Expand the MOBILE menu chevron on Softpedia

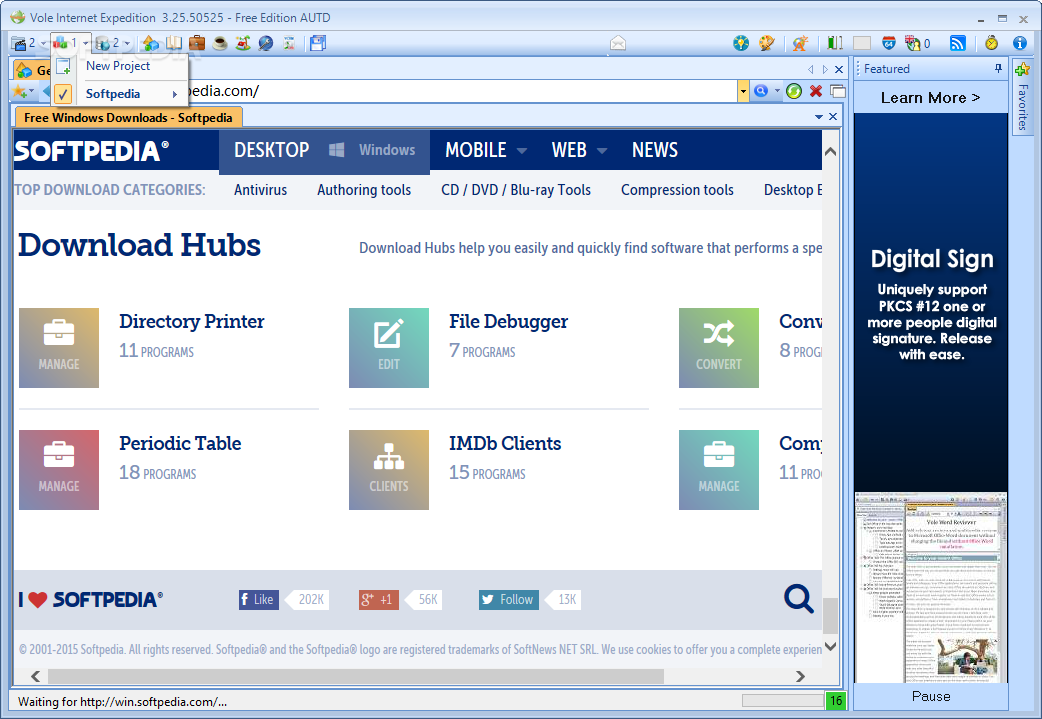(522, 151)
